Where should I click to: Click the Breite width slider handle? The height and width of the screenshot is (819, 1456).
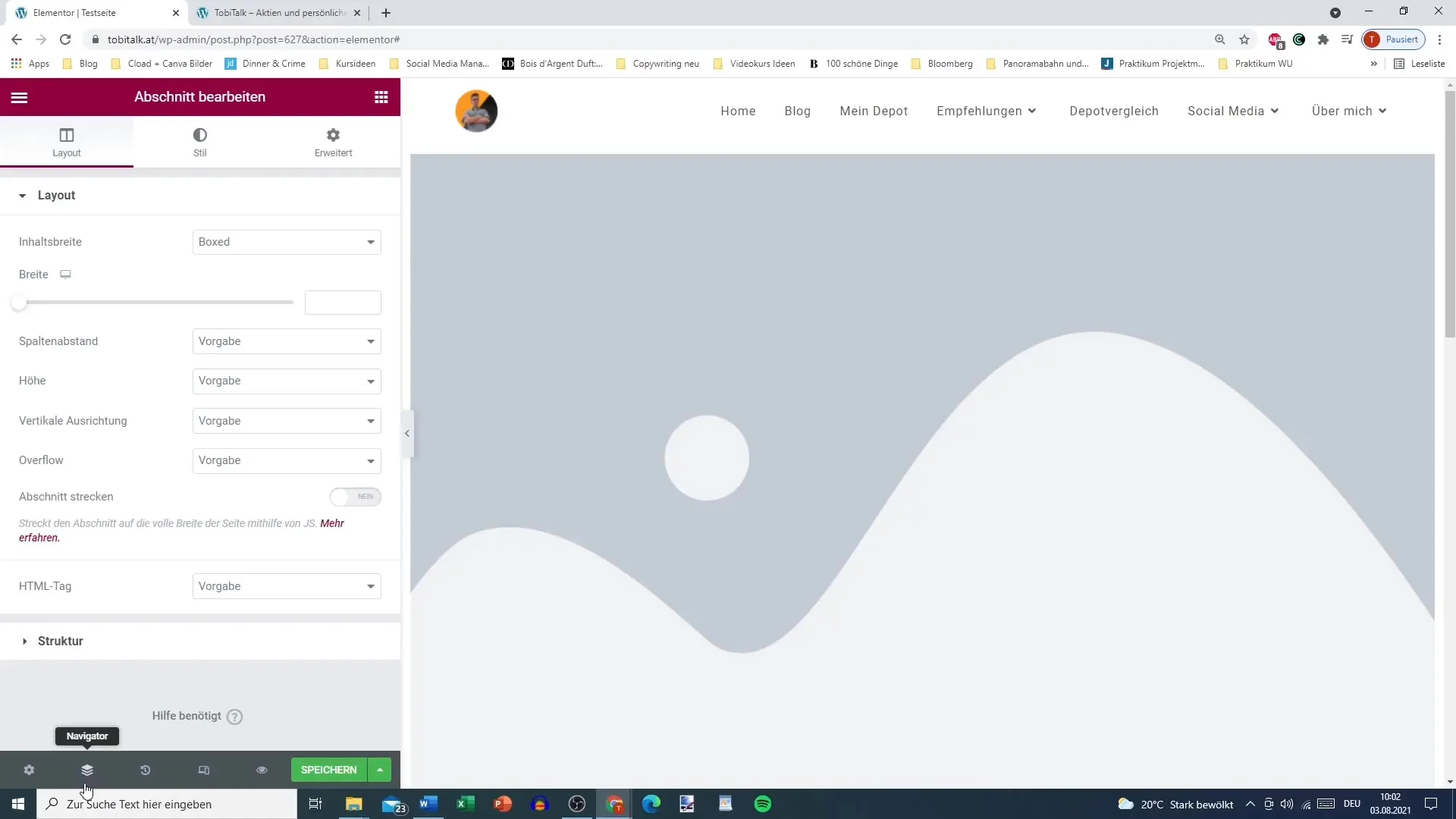[19, 303]
